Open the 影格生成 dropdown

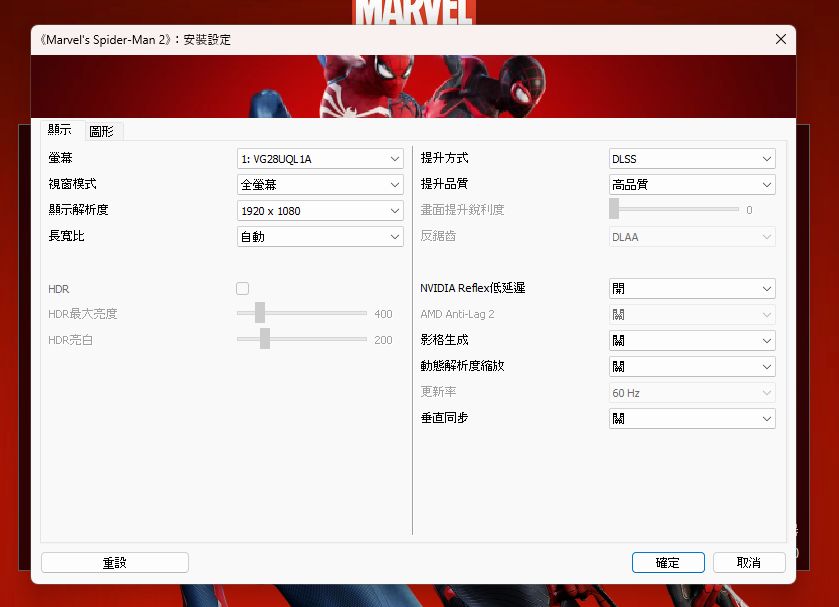692,340
